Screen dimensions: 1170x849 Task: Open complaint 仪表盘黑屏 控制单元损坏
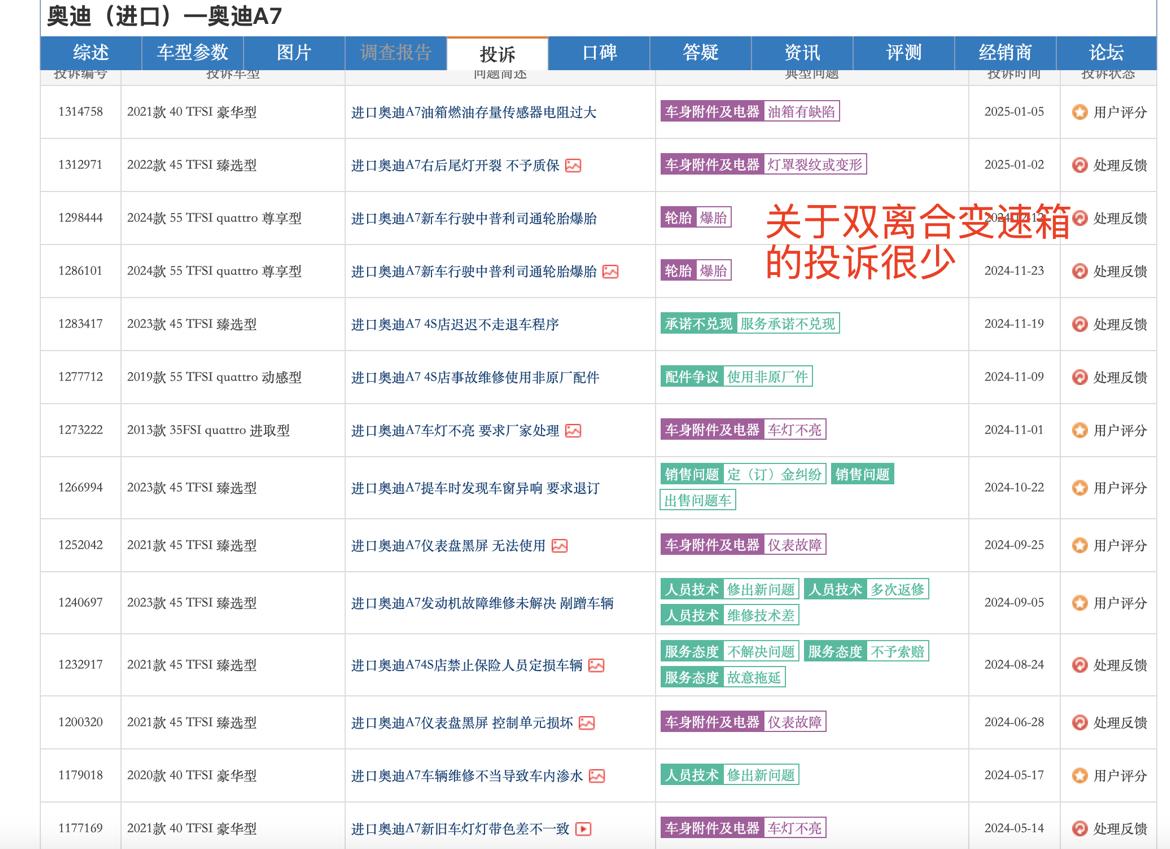462,722
